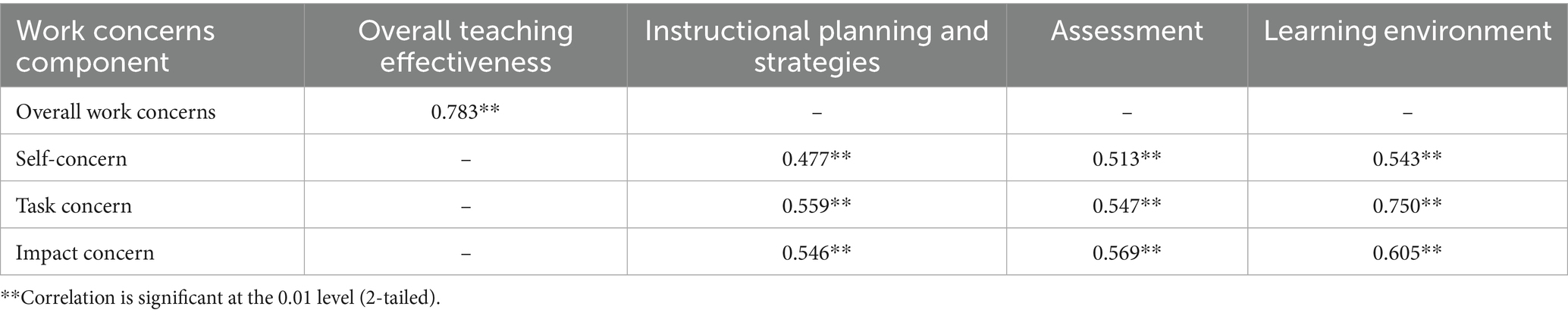Select the Task concern row label
Viewport: 1568px width, 316px height.
coord(74,205)
